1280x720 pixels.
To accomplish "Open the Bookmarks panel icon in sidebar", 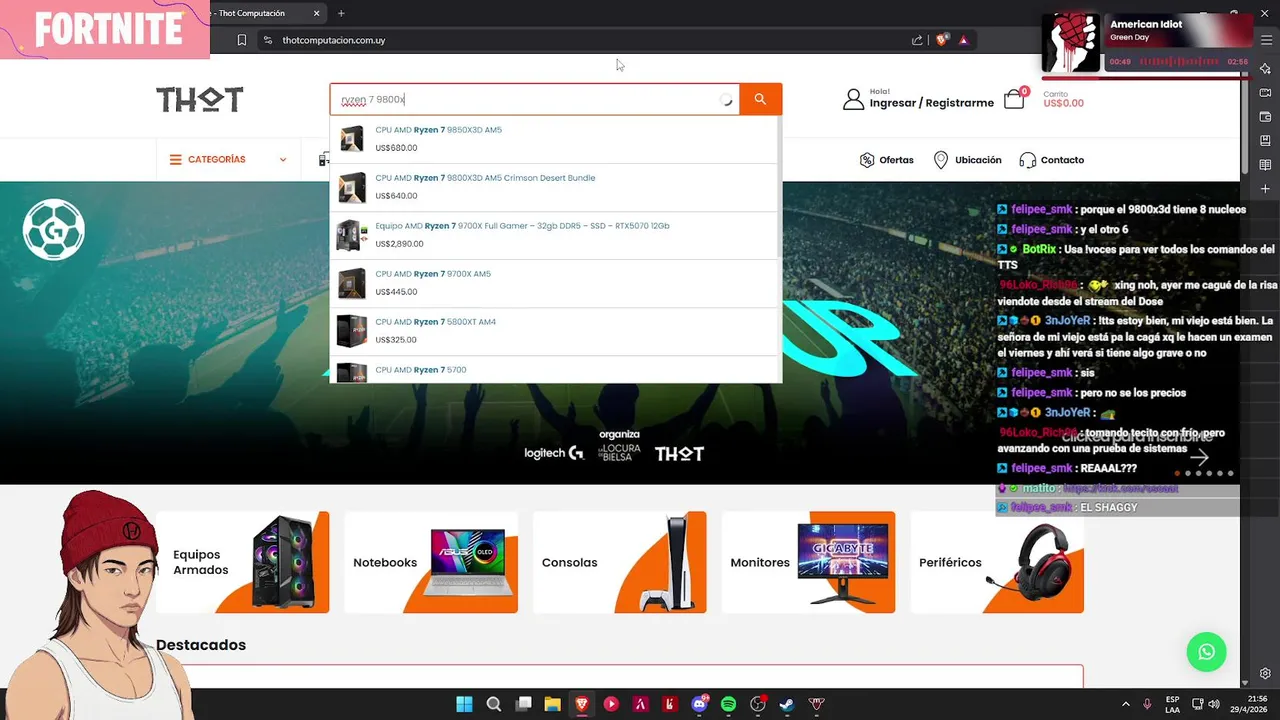I will [x=1266, y=141].
